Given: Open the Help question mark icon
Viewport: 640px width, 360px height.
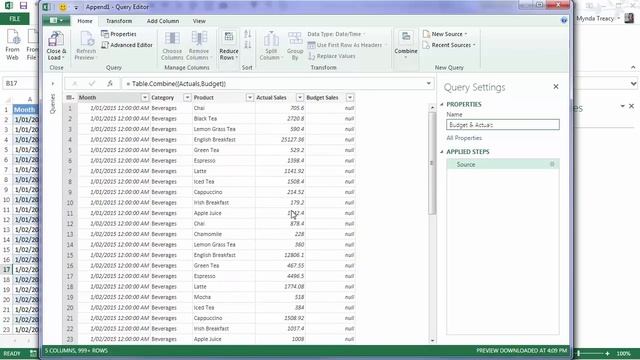Looking at the screenshot, I should (564, 20).
